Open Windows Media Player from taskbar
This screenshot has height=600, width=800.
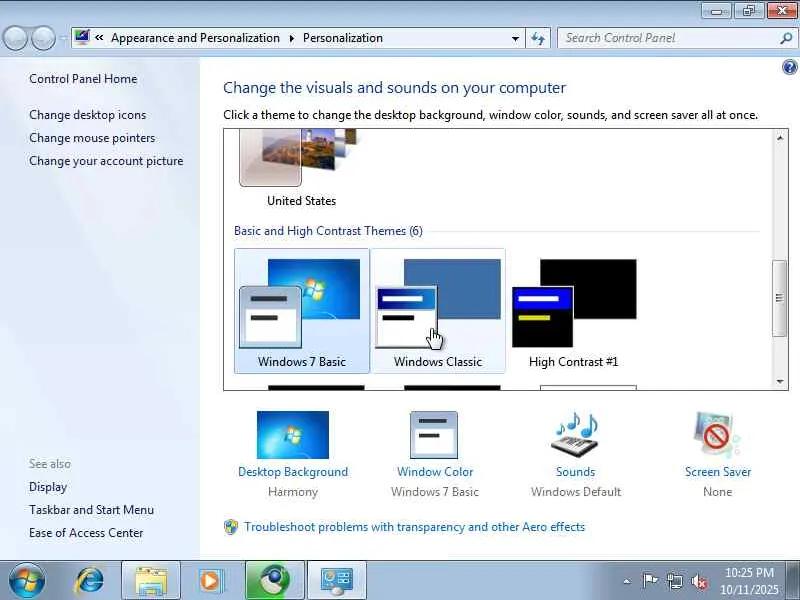[x=210, y=581]
